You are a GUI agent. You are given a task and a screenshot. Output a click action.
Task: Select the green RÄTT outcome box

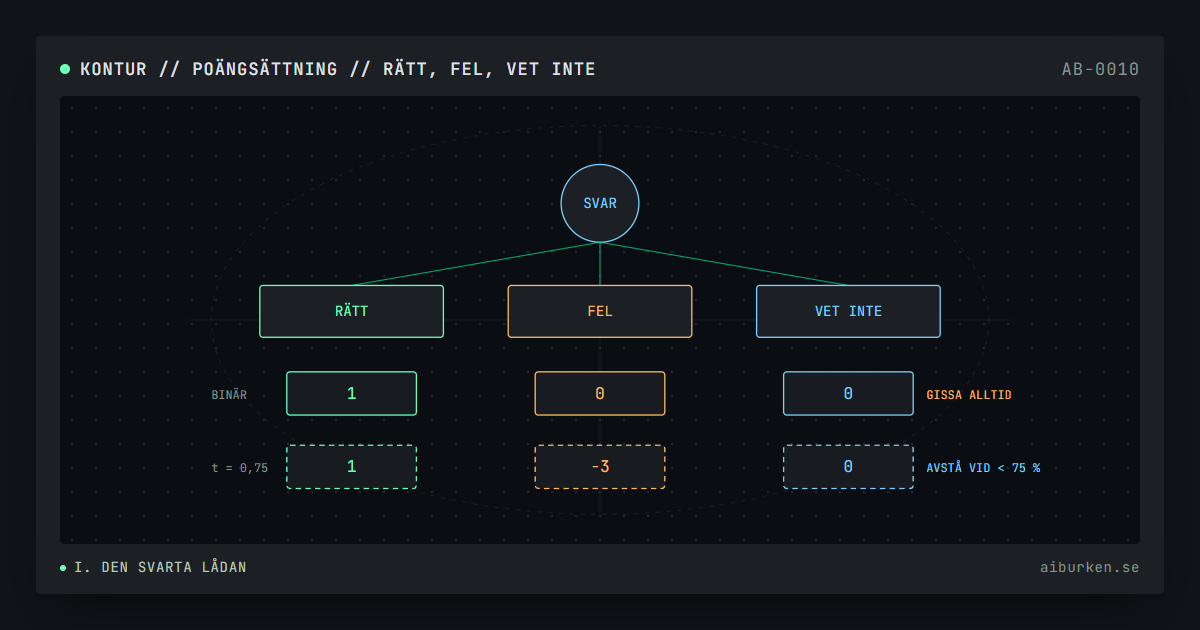pos(351,311)
